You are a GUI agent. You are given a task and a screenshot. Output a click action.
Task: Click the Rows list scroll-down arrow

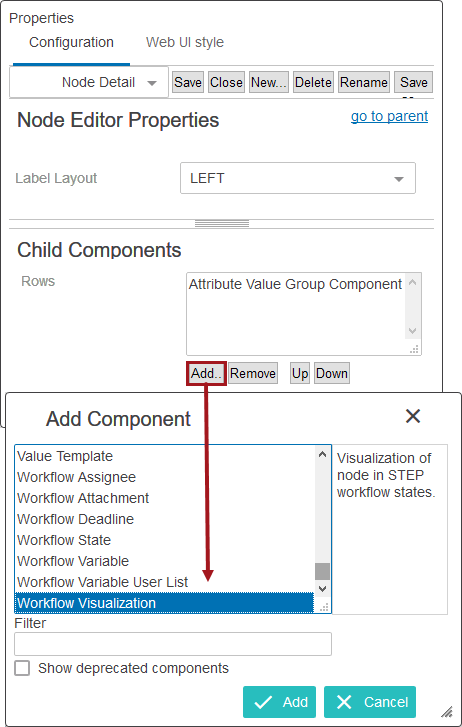(412, 331)
